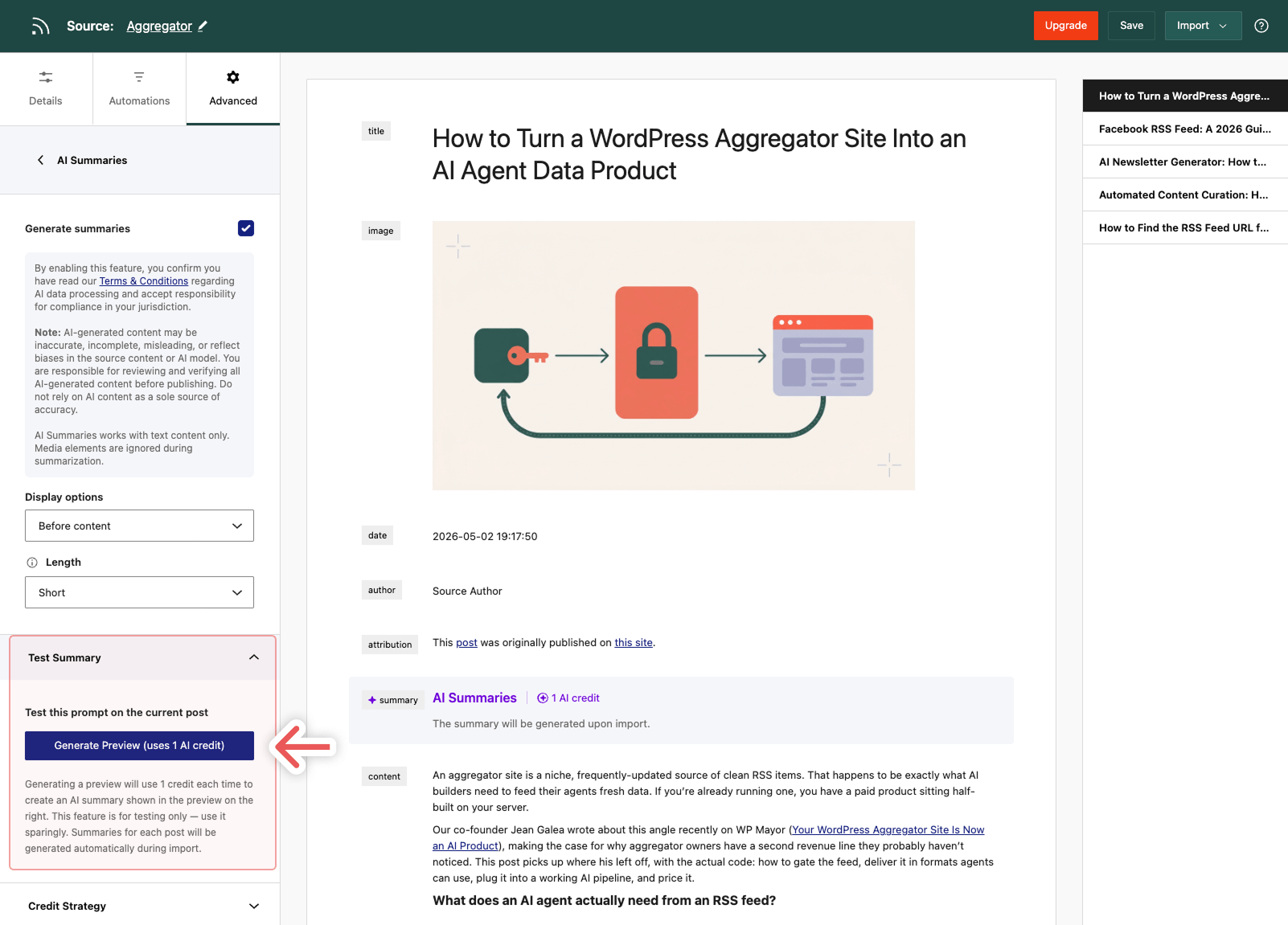The image size is (1288, 925).
Task: Click the Advanced gear icon
Action: tap(233, 77)
